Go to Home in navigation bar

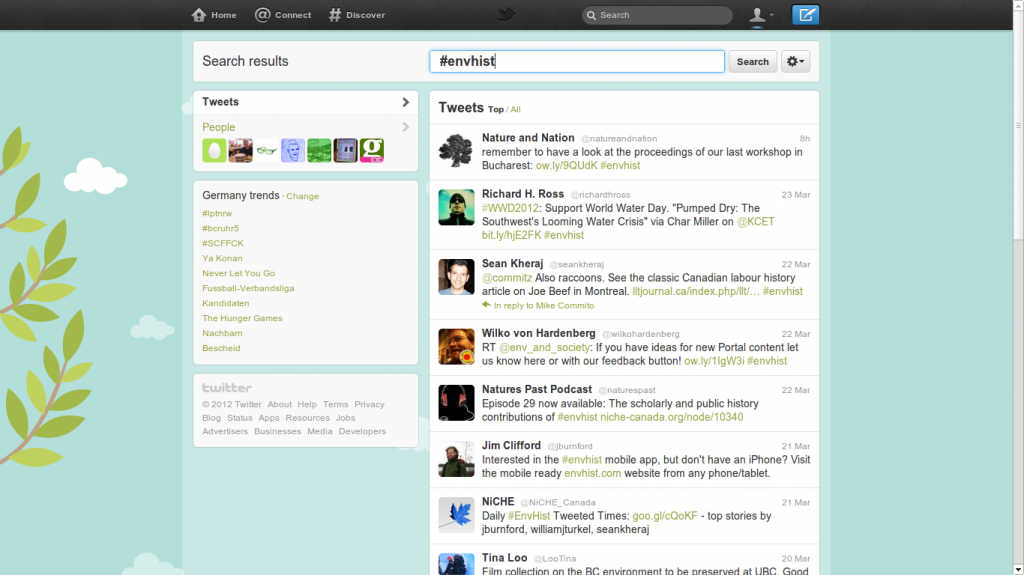click(214, 14)
